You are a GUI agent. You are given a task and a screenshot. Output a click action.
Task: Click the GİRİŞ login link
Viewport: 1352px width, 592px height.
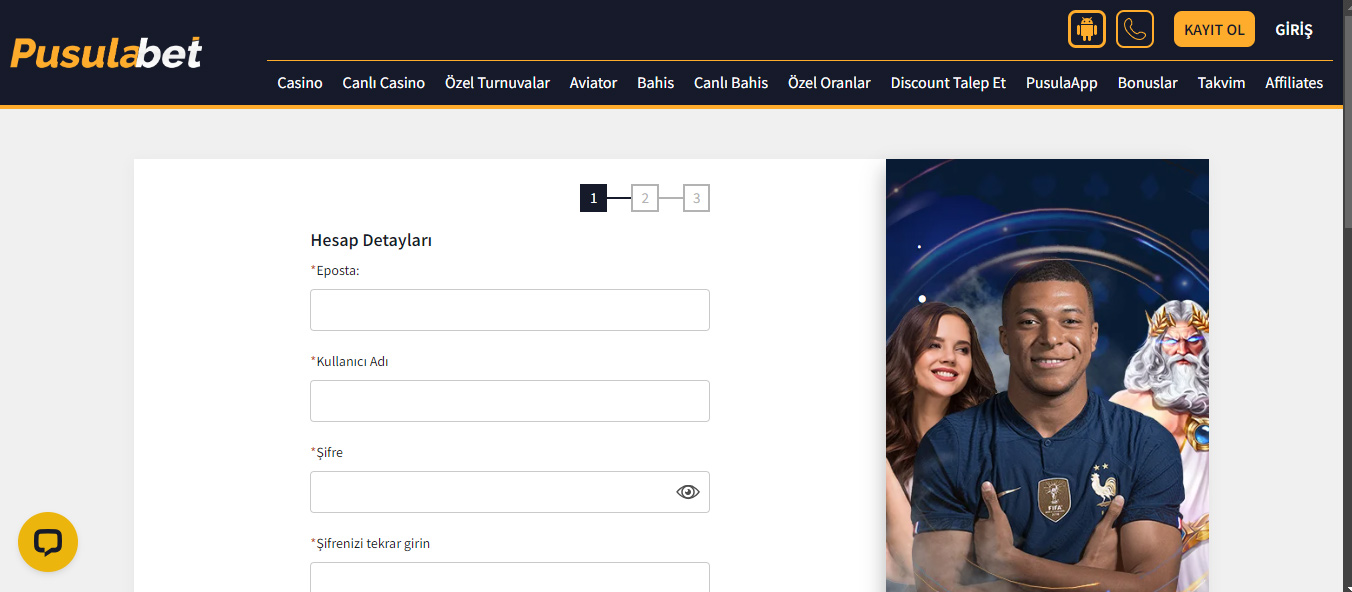[x=1293, y=30]
